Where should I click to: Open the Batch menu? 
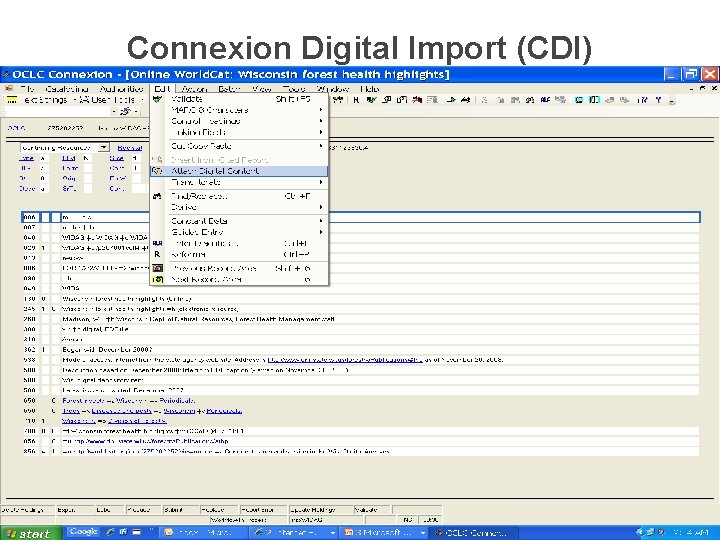[x=229, y=89]
